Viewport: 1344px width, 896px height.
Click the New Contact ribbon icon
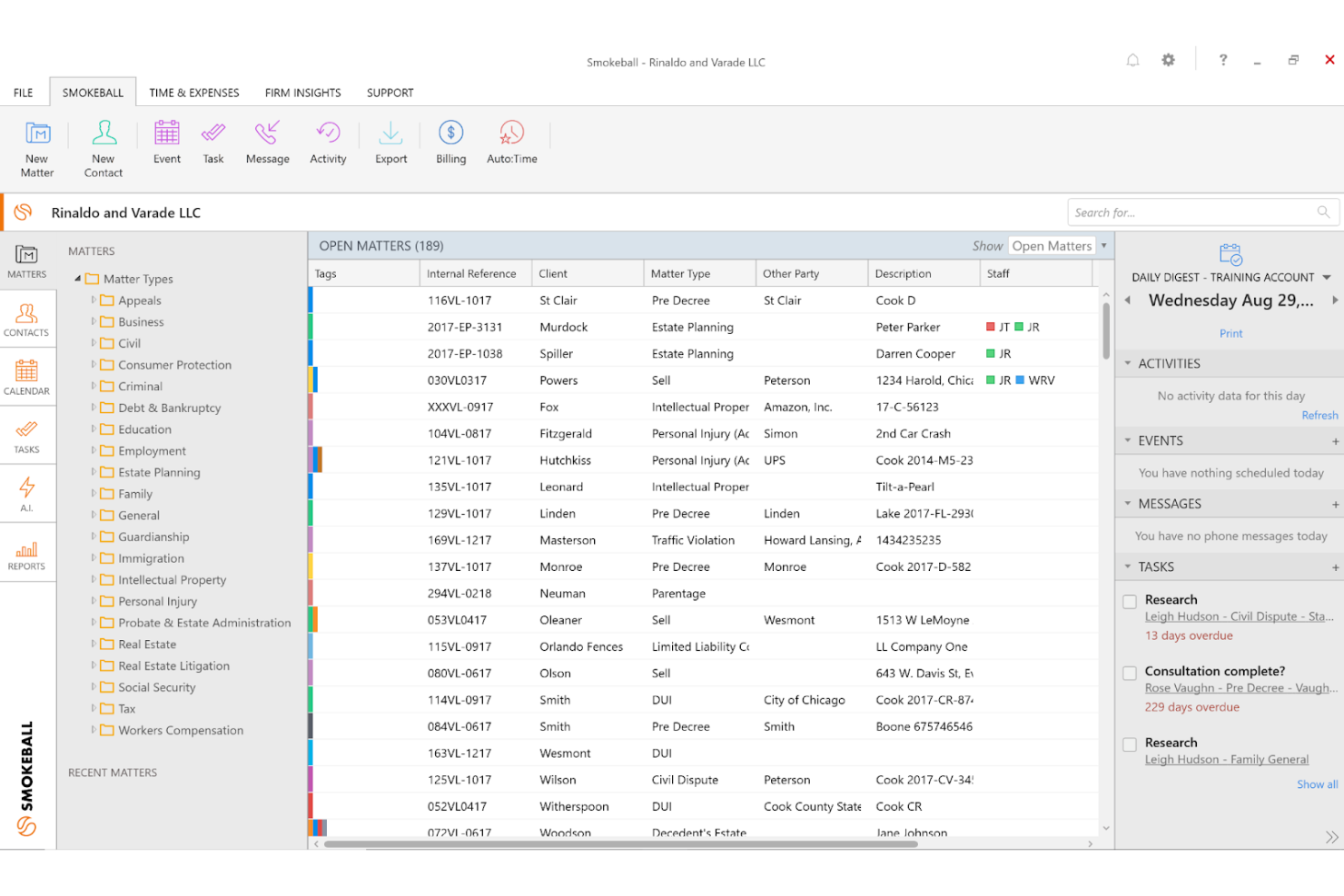tap(104, 133)
